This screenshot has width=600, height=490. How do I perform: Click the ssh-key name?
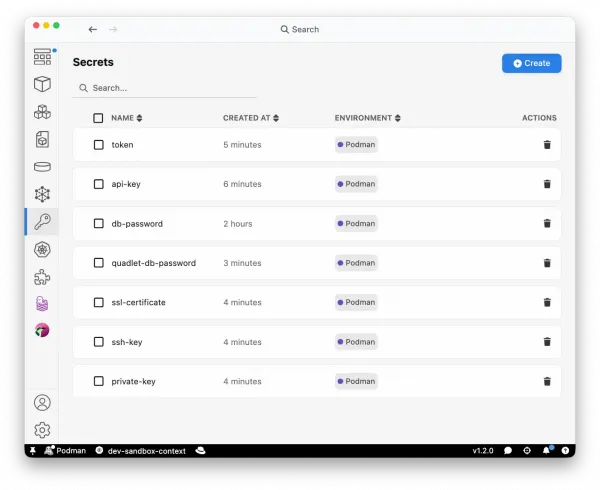pyautogui.click(x=127, y=342)
